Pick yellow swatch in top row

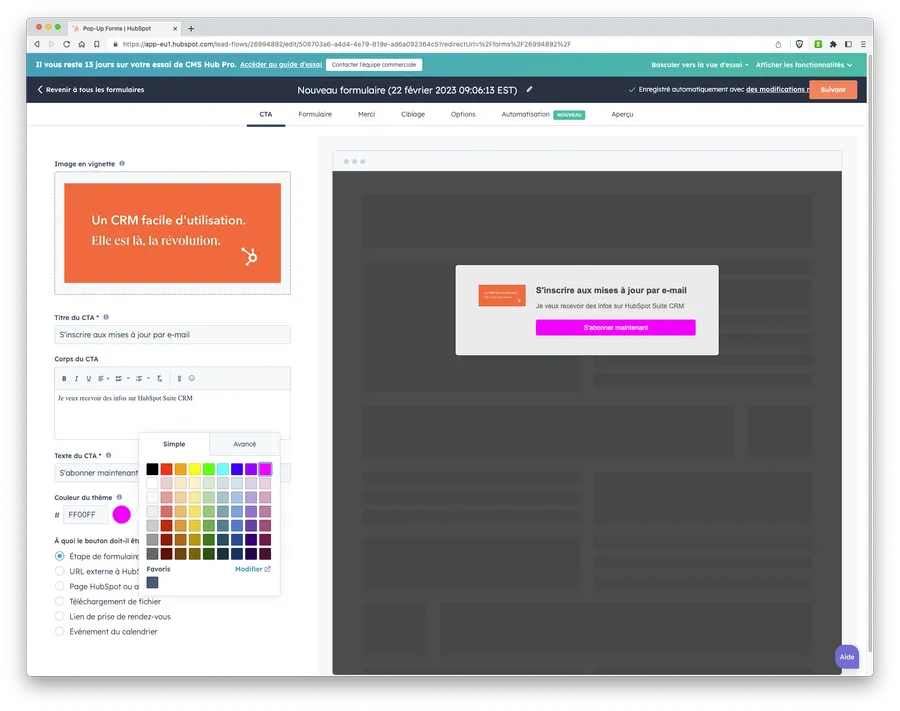coord(195,469)
